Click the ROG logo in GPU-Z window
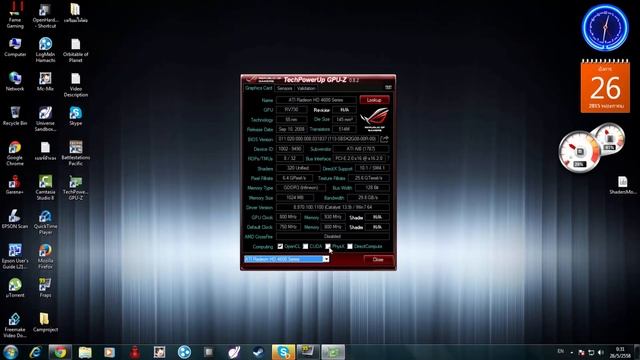The image size is (640, 360). [374, 120]
